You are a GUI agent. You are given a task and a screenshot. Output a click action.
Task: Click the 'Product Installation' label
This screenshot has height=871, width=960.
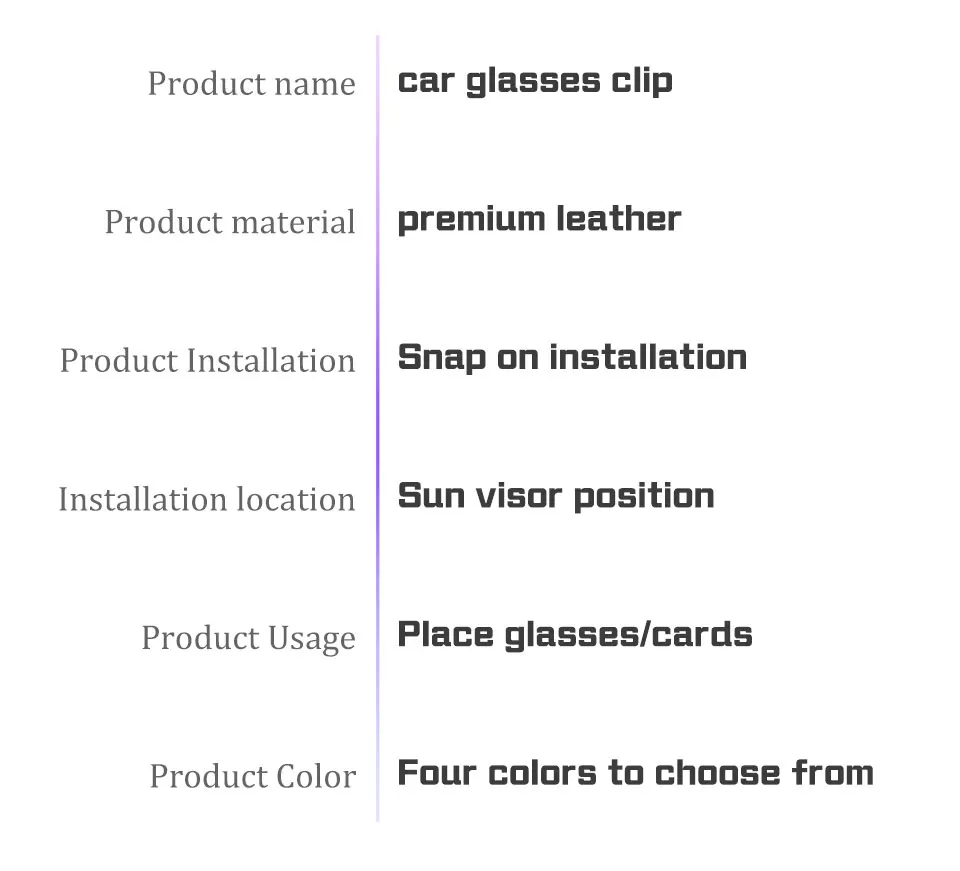pos(208,361)
